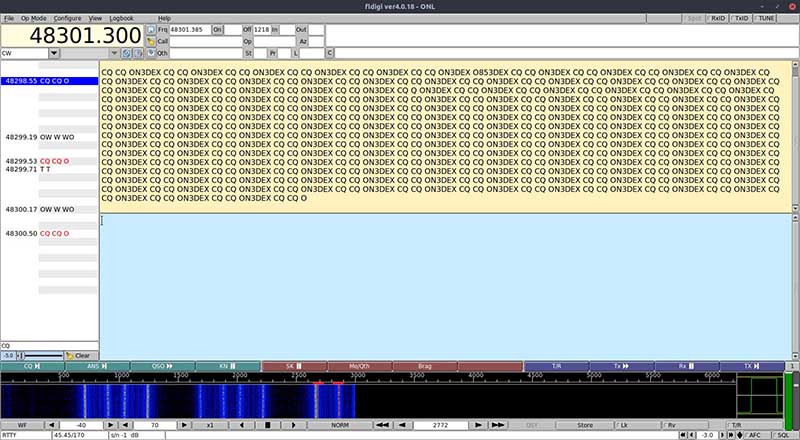Select browser row 48298.55 CQ CQ O
Screen dimensions: 800x440
click(49, 81)
